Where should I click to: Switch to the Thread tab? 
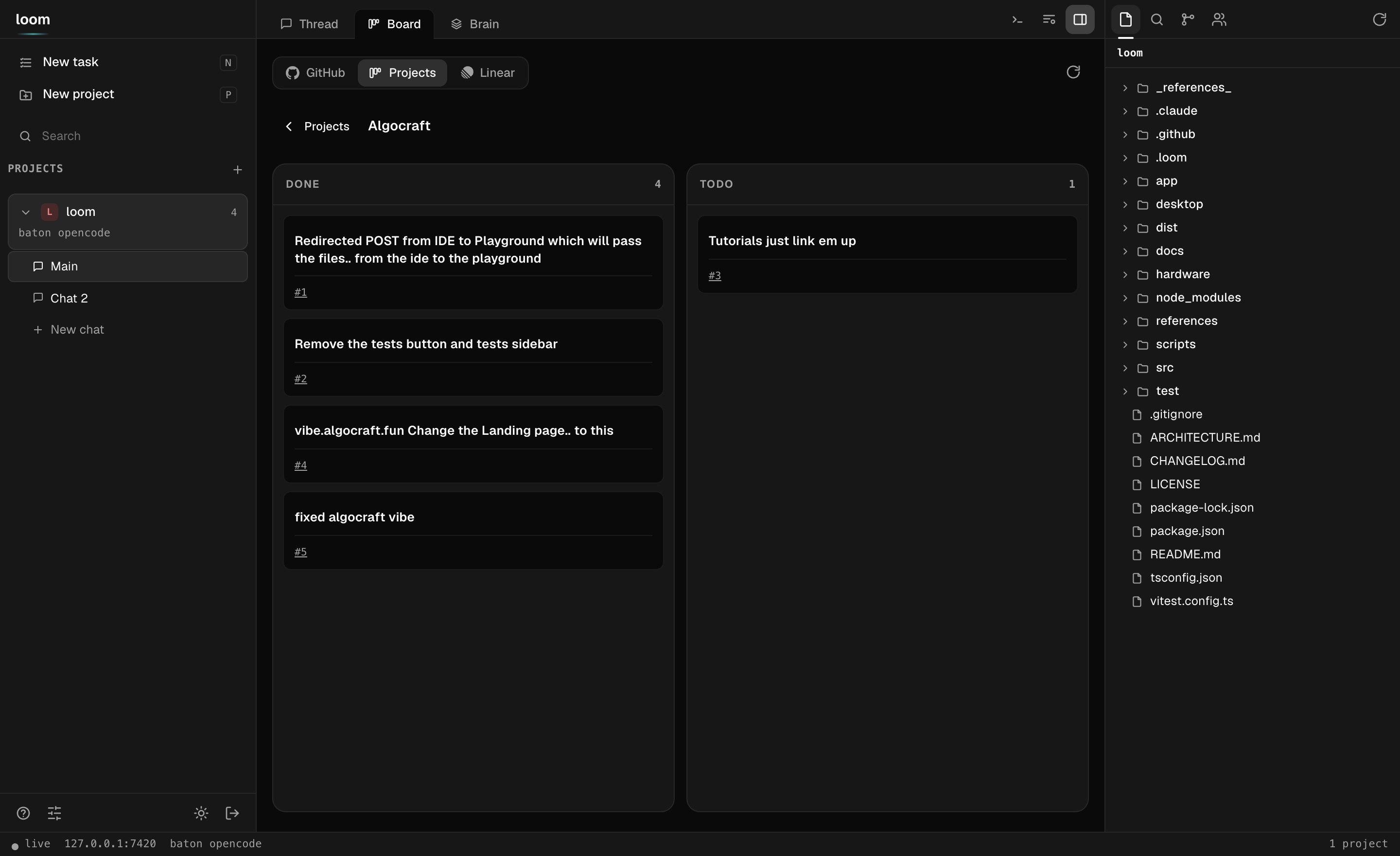(310, 24)
